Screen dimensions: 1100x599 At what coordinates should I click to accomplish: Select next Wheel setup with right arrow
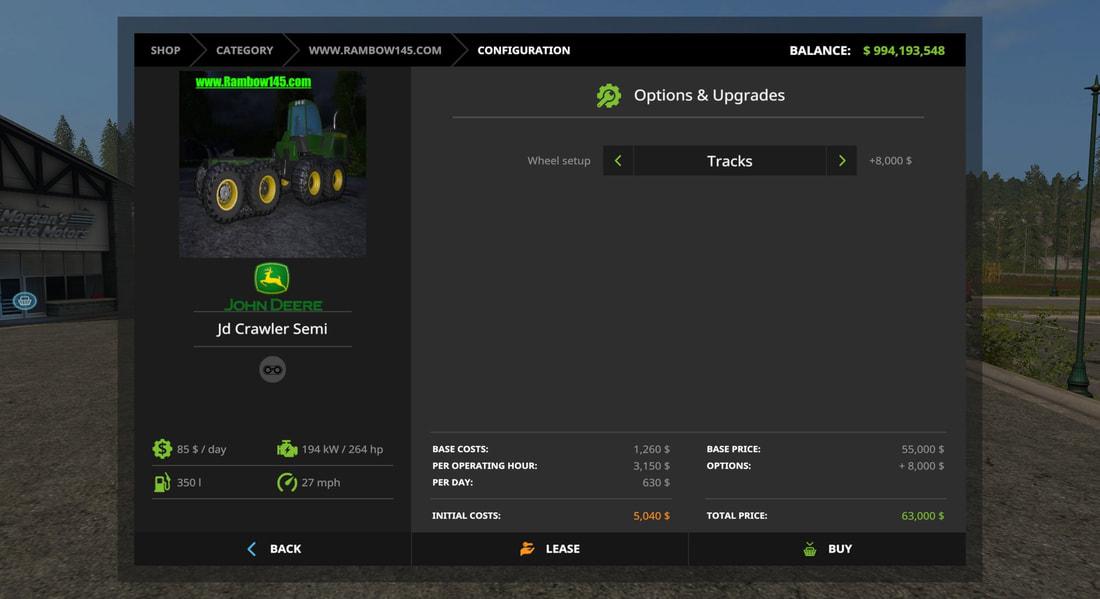[x=842, y=161]
